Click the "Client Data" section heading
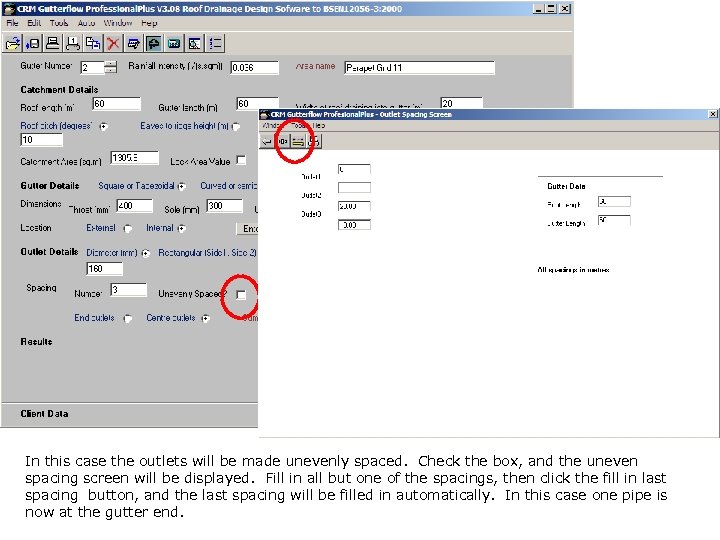Screen dimensions: 720x540 [x=44, y=414]
